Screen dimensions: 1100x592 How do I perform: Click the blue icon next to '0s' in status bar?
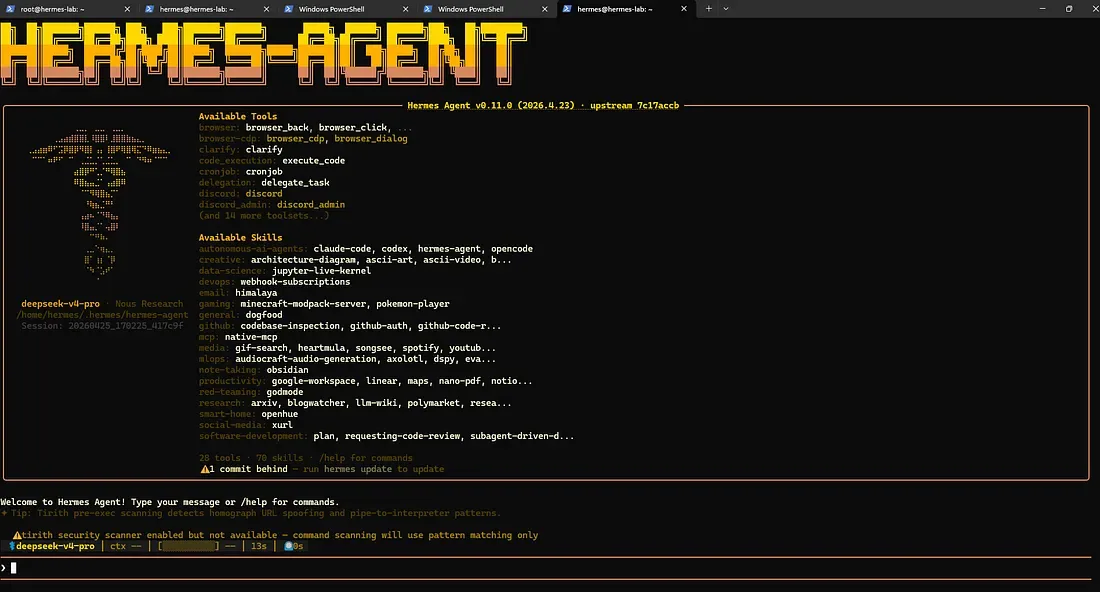[x=288, y=546]
